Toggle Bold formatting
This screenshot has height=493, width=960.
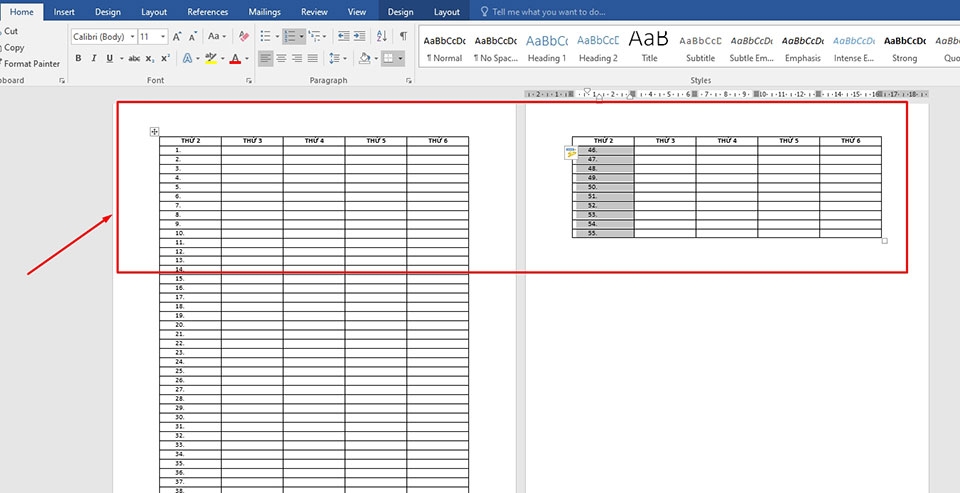(78, 58)
